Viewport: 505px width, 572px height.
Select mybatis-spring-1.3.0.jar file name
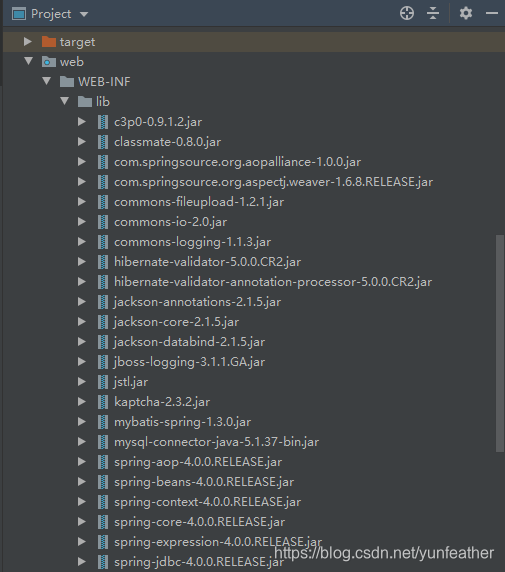182,422
